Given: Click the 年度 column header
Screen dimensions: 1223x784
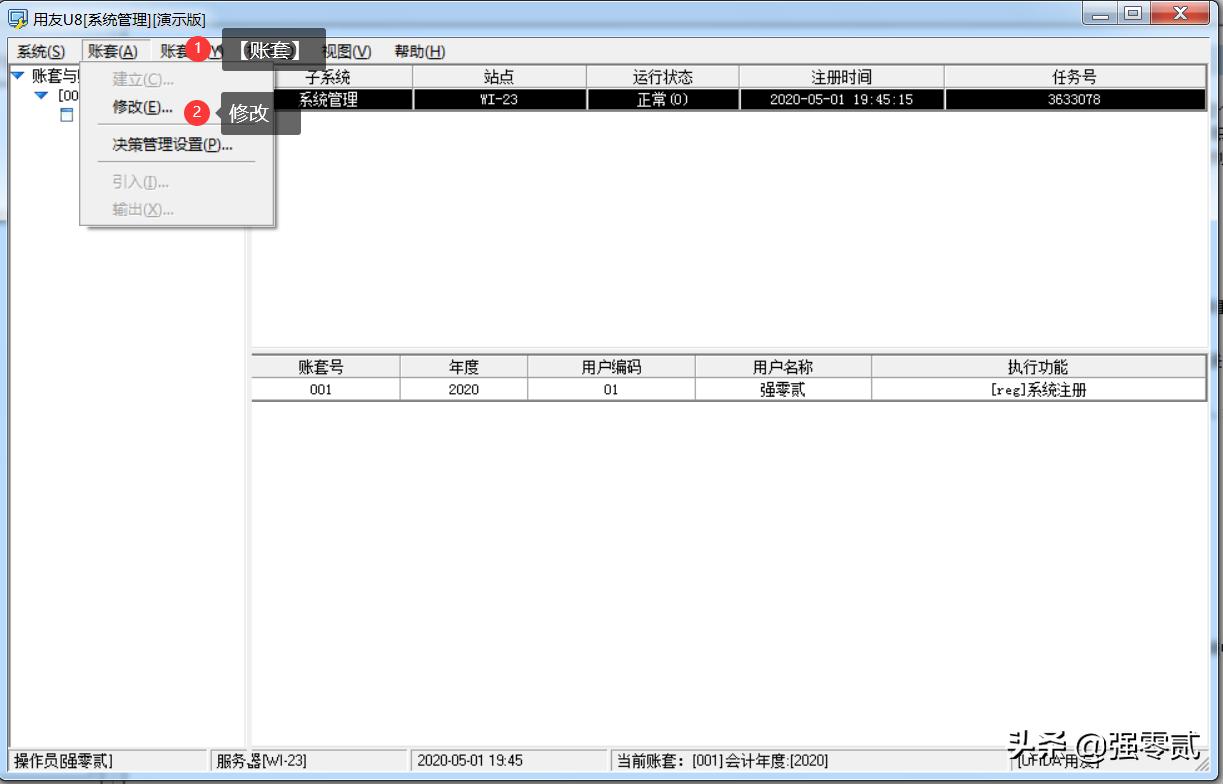Looking at the screenshot, I should point(464,367).
